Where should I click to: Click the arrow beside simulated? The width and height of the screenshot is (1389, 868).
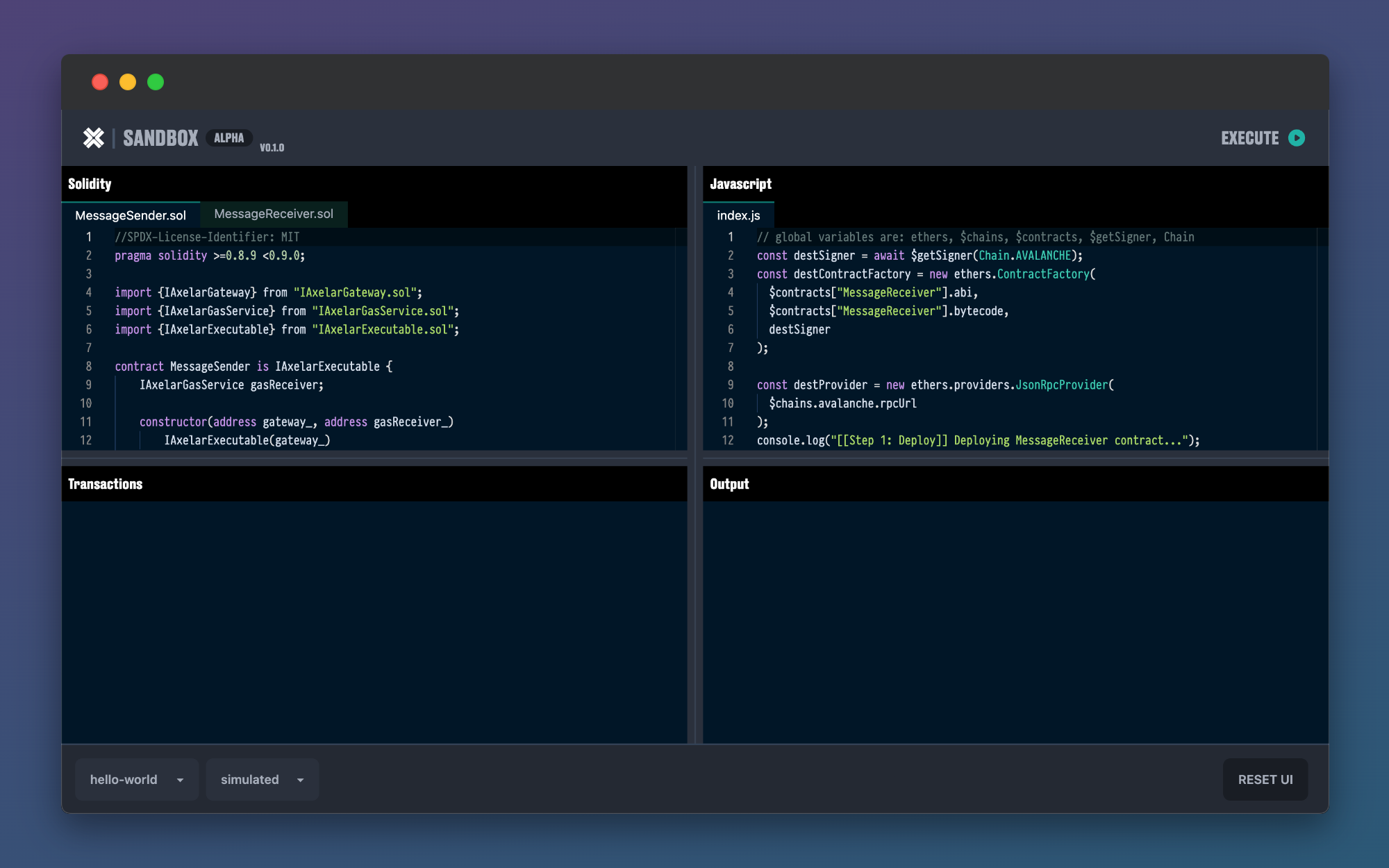point(301,780)
